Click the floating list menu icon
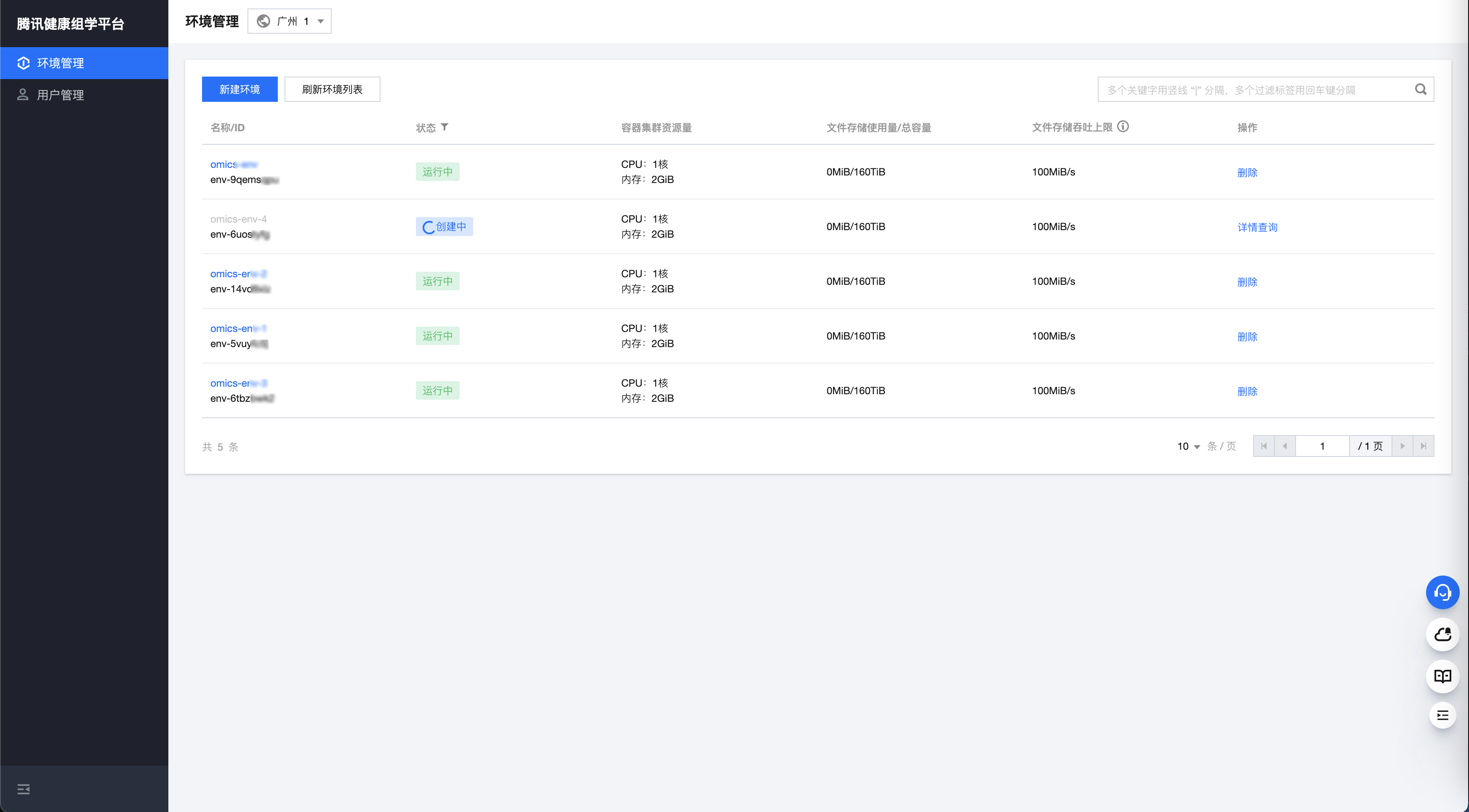Screen dimensions: 1469x812 click(1442, 716)
